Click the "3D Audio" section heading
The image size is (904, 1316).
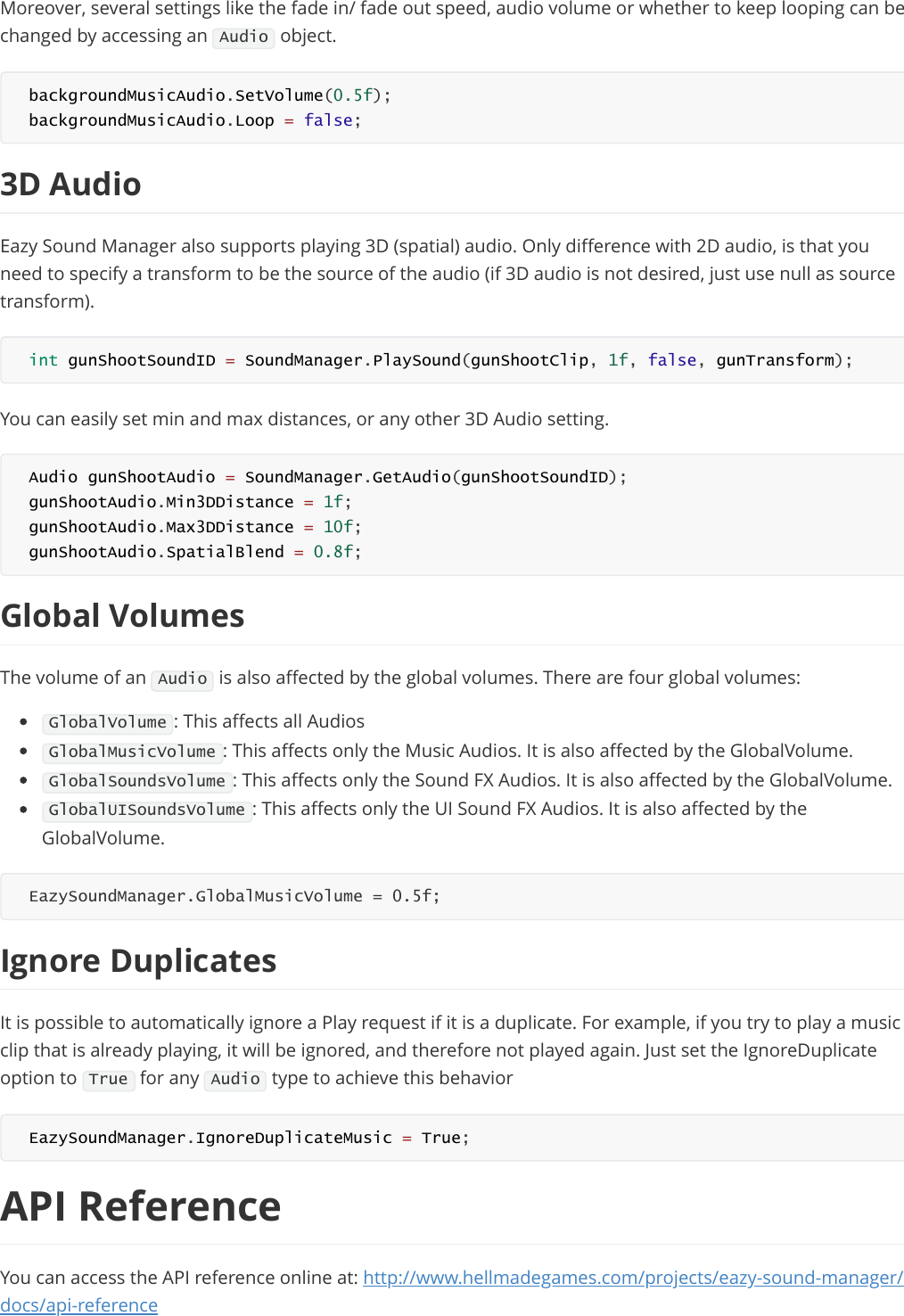tap(71, 185)
